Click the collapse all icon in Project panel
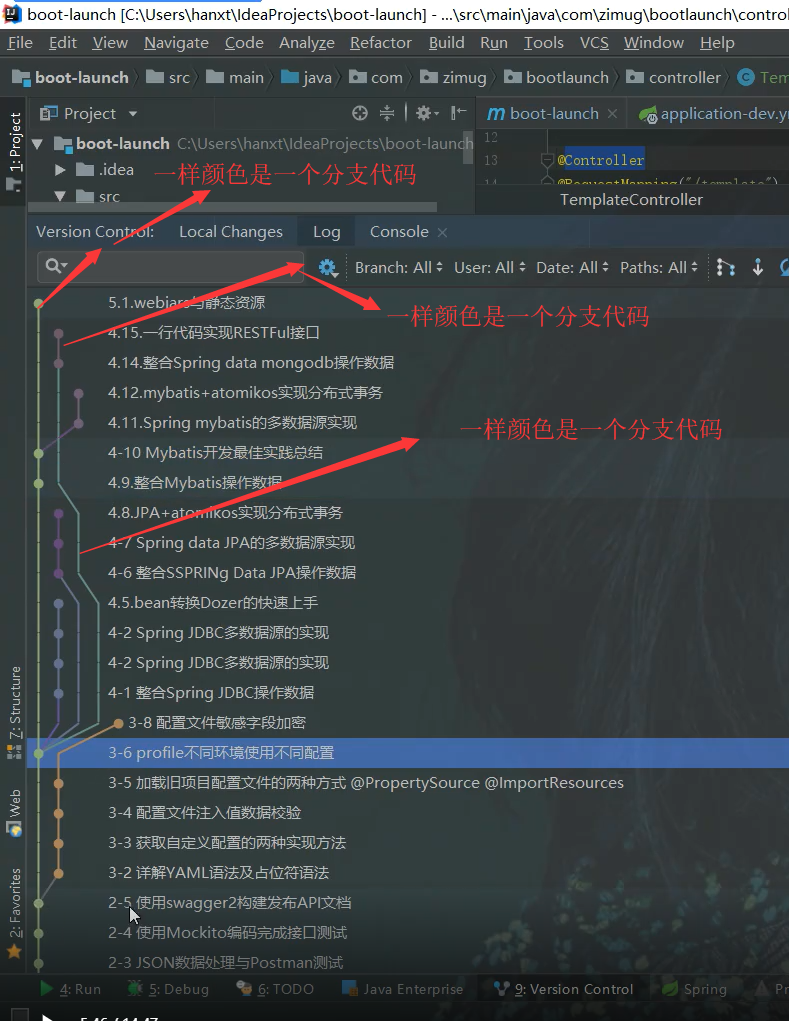This screenshot has height=1021, width=789. click(x=387, y=113)
